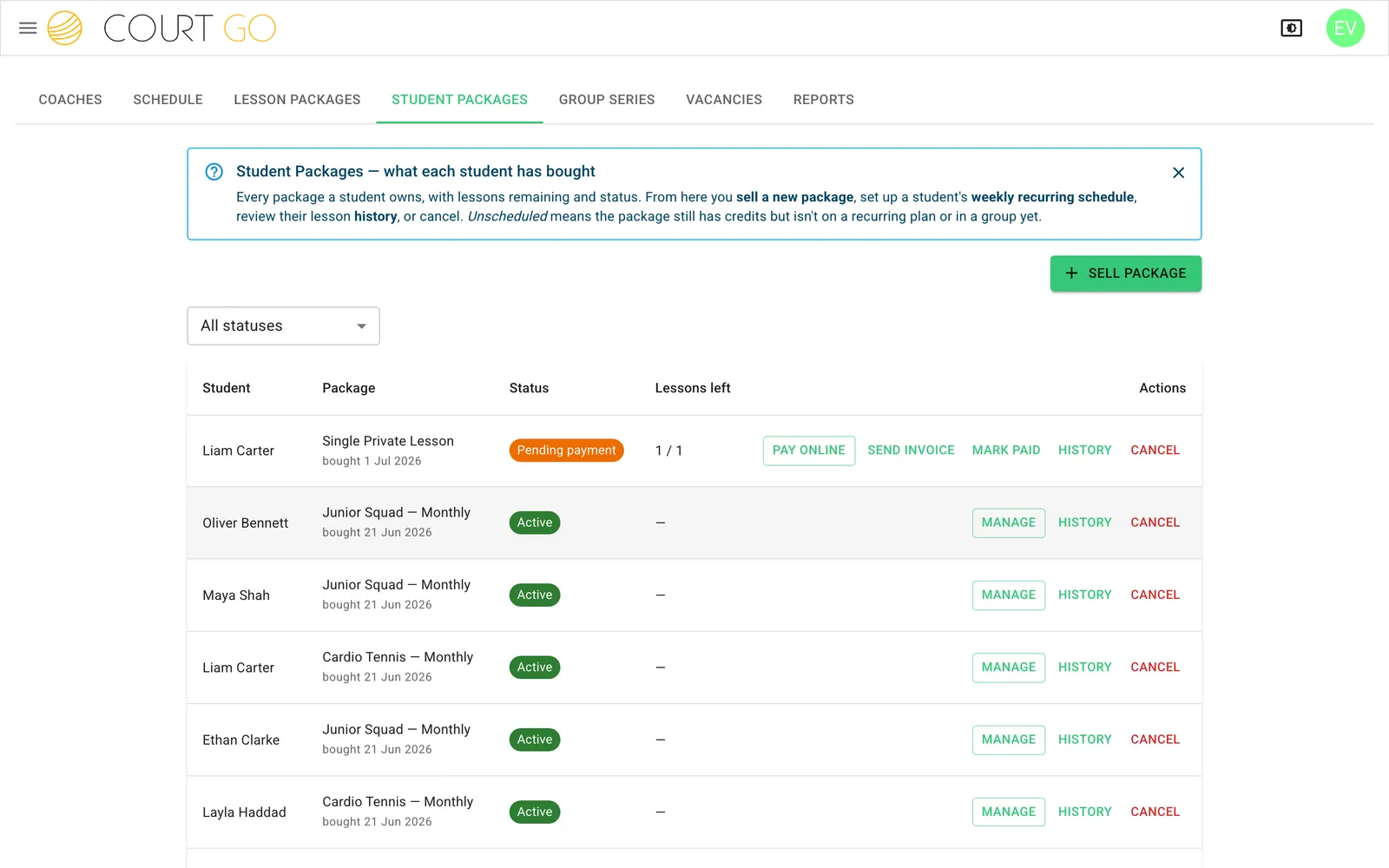Expand the All statuses dropdown
The image size is (1389, 868).
[x=283, y=325]
